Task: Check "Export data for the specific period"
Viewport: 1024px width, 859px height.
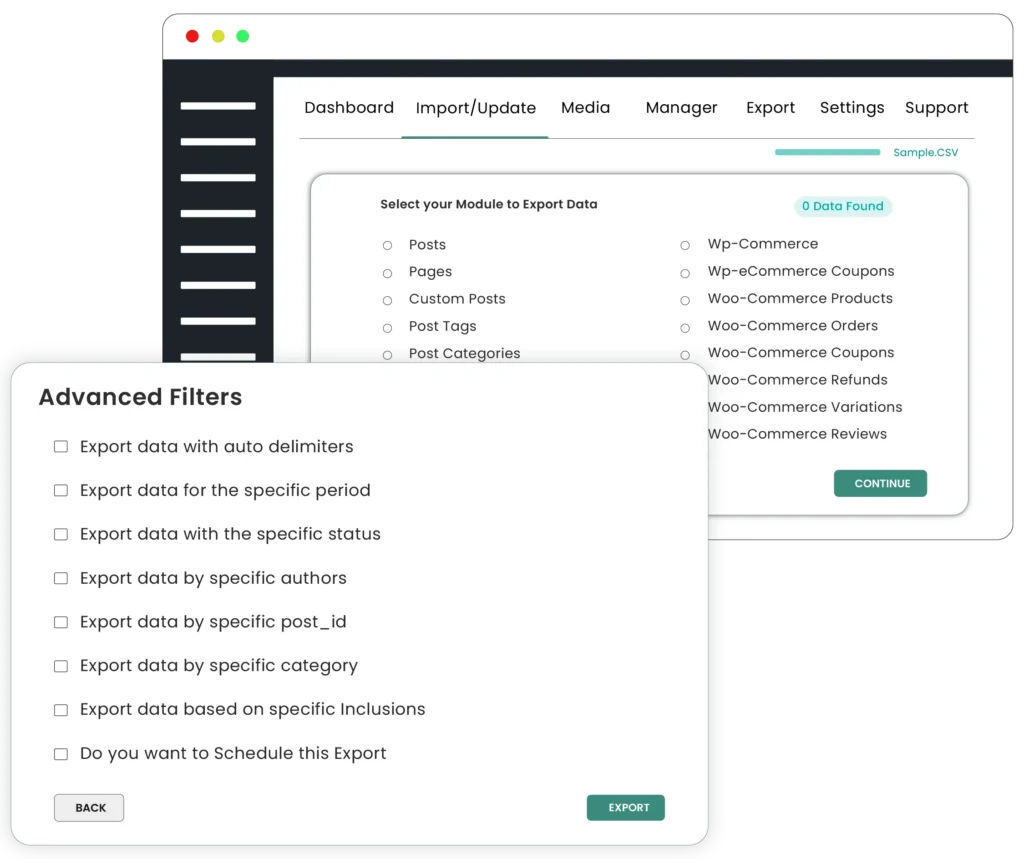Action: (61, 490)
